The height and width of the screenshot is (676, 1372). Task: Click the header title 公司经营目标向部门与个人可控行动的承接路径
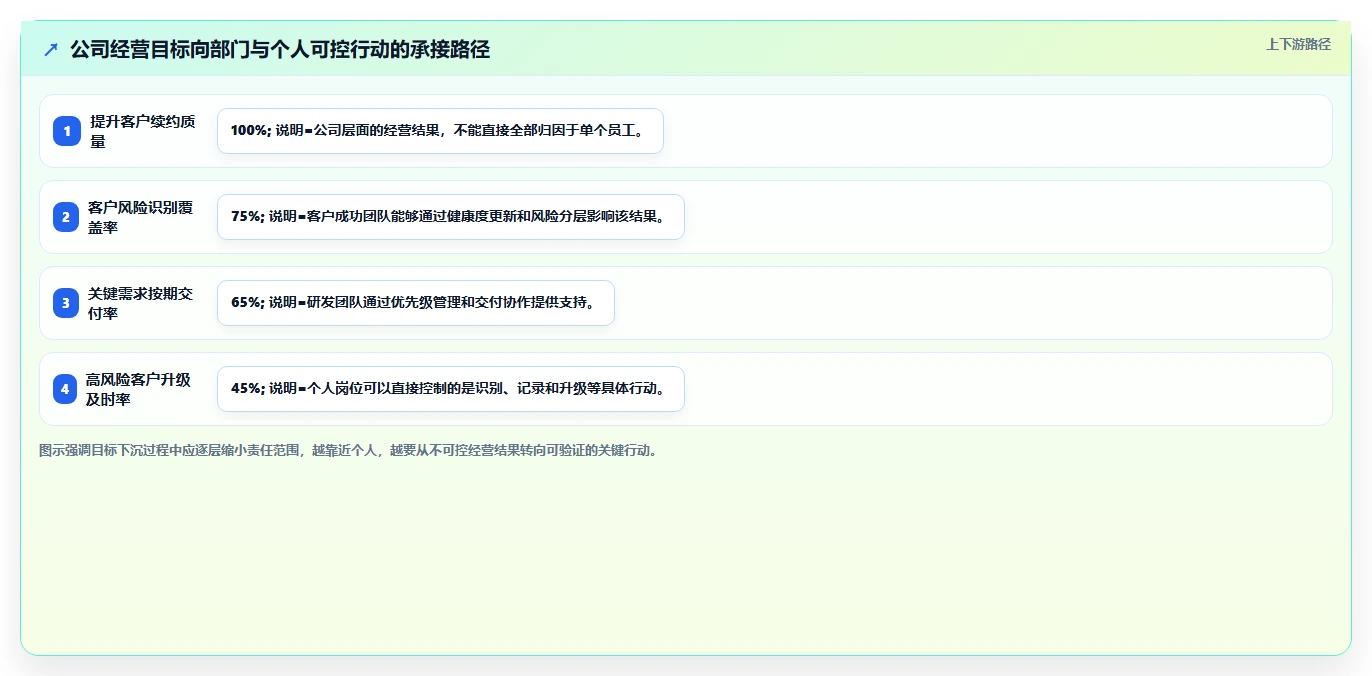pyautogui.click(x=280, y=49)
